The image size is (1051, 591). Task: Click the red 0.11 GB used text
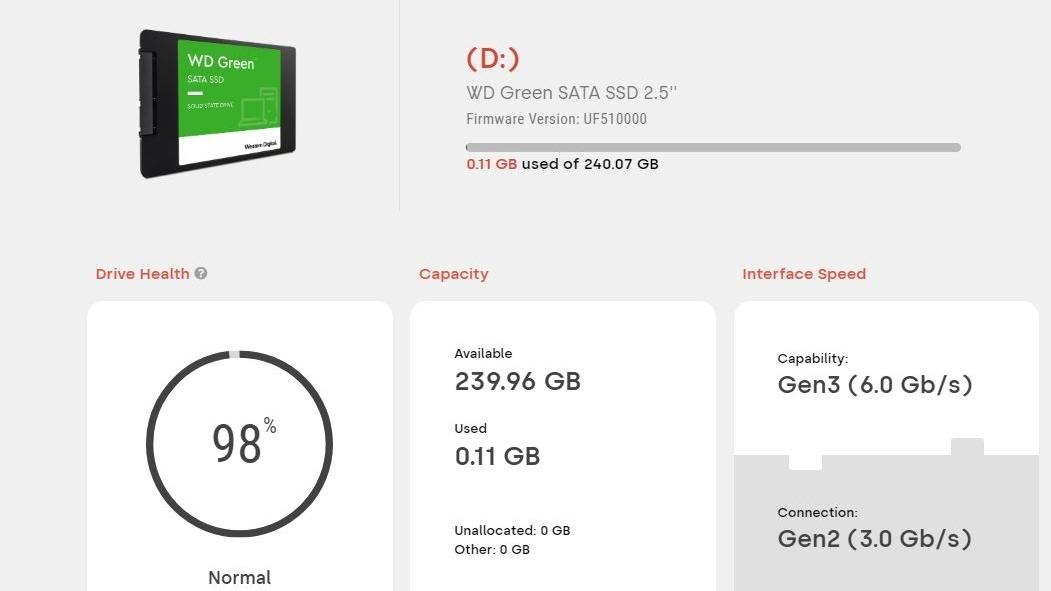click(x=491, y=164)
